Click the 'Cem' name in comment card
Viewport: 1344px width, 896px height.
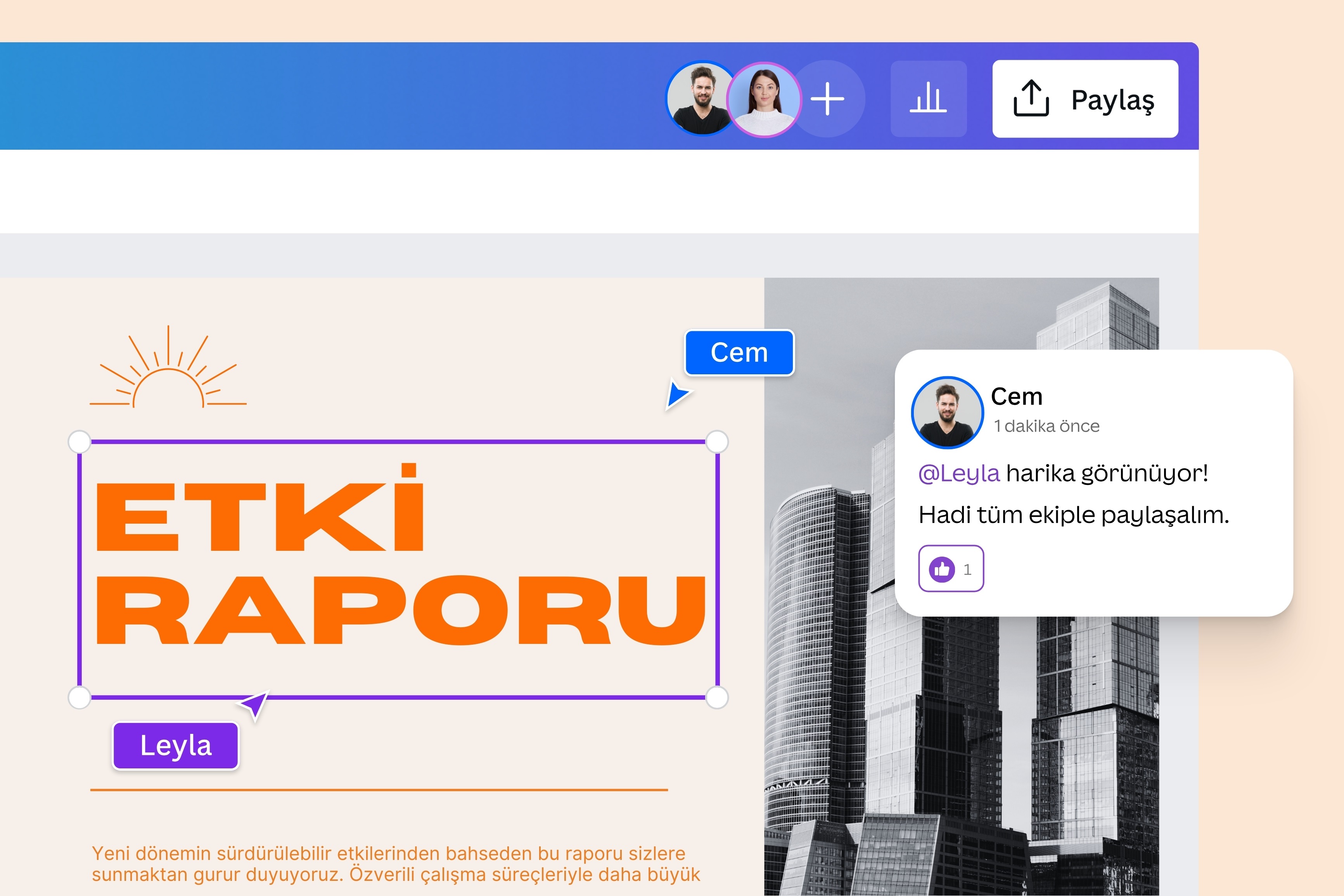click(1017, 396)
